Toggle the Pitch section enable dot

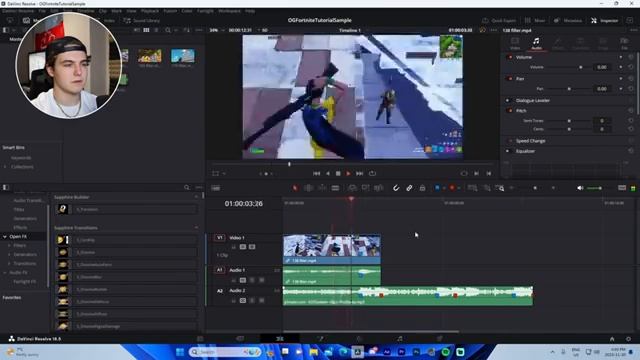pos(510,111)
